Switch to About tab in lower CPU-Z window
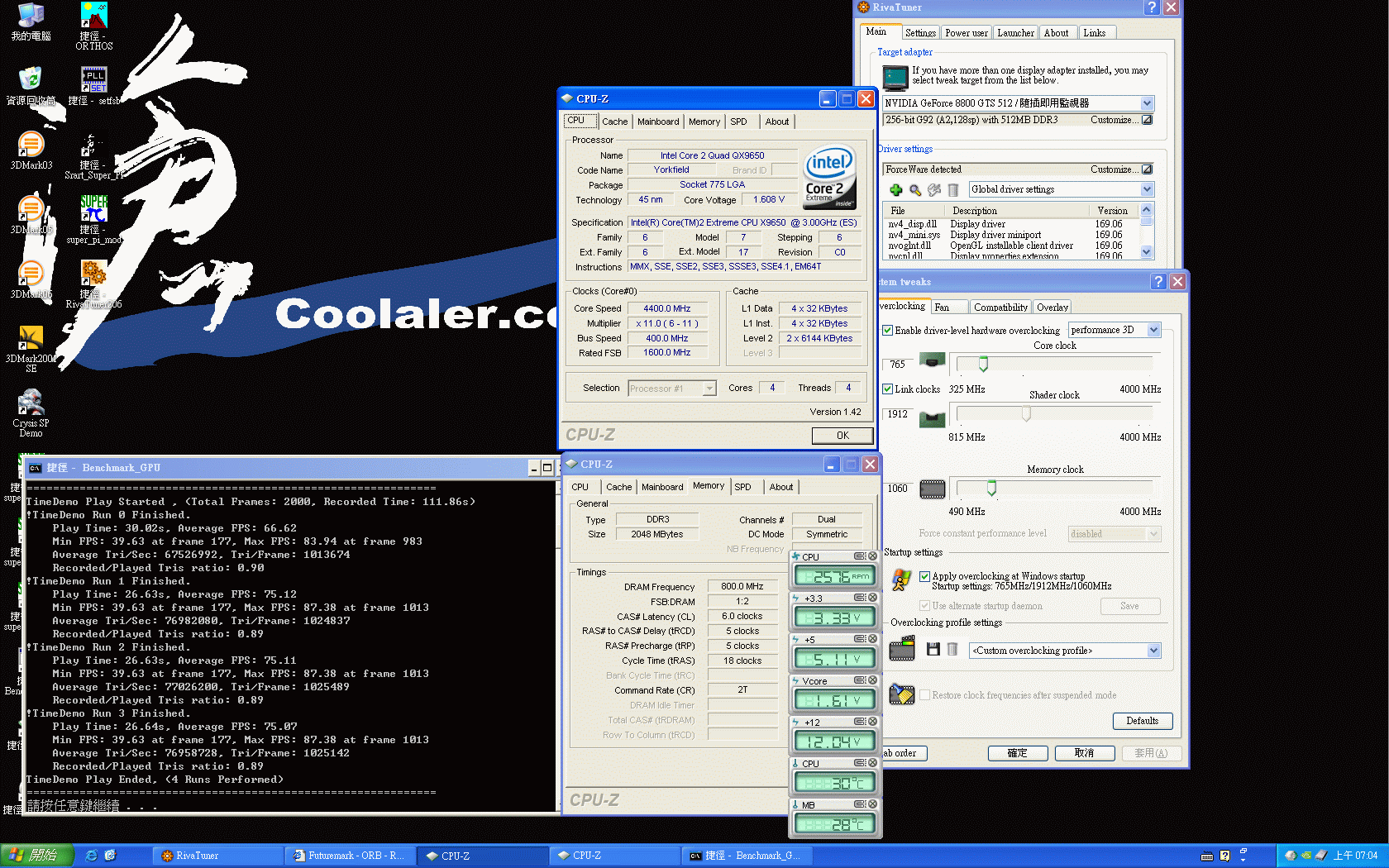Viewport: 1389px width, 868px height. tap(781, 487)
